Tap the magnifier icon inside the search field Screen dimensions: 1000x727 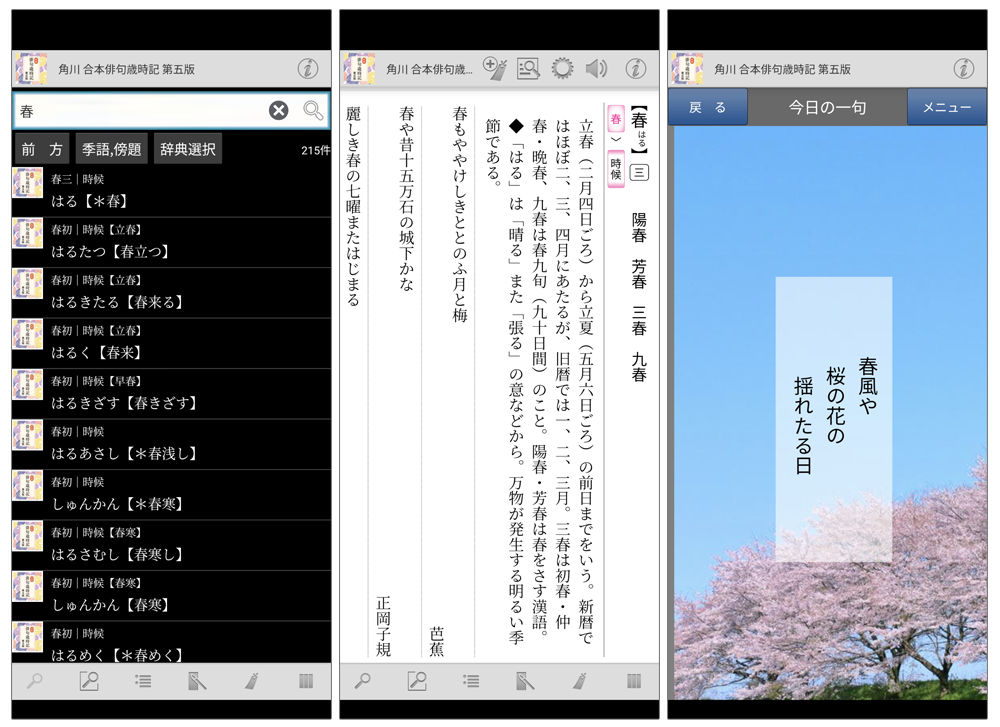(313, 111)
